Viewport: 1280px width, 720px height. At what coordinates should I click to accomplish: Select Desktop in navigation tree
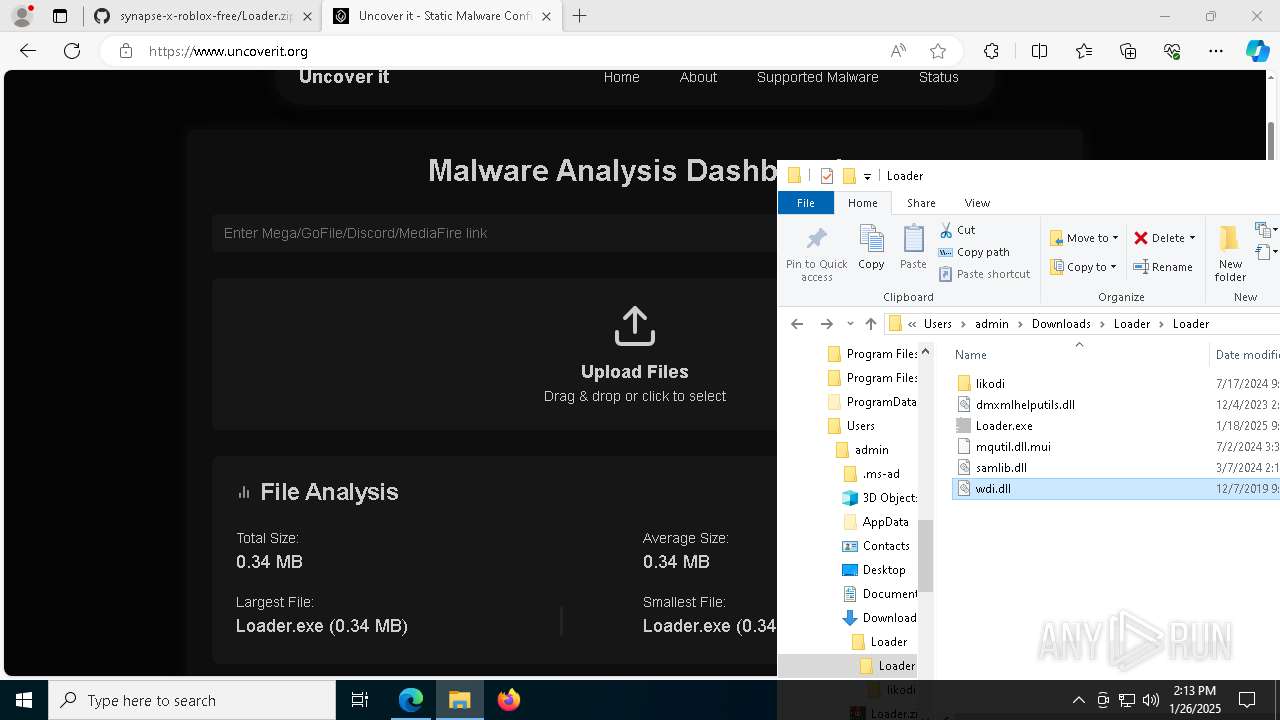tap(884, 570)
